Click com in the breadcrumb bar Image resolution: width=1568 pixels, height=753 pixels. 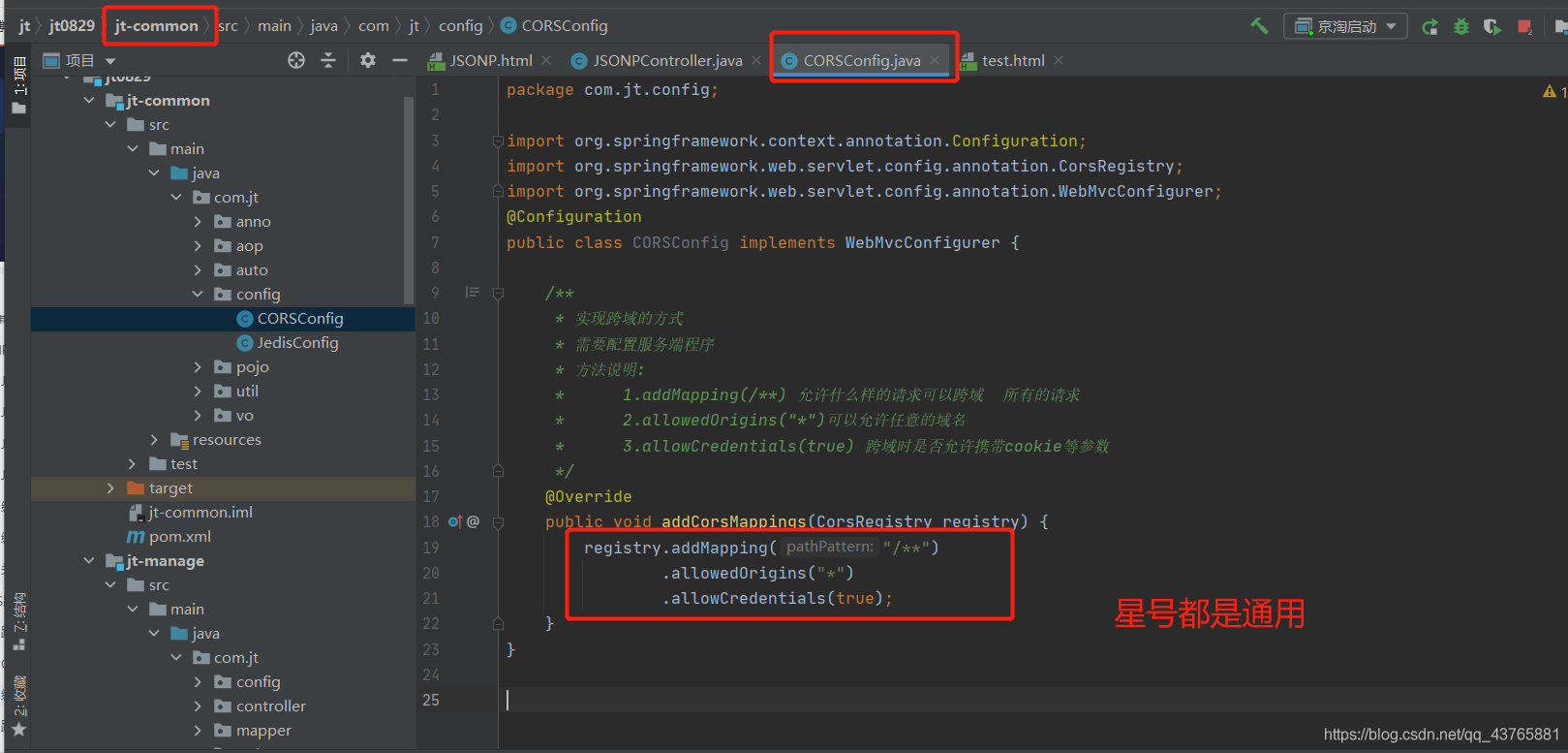[373, 26]
